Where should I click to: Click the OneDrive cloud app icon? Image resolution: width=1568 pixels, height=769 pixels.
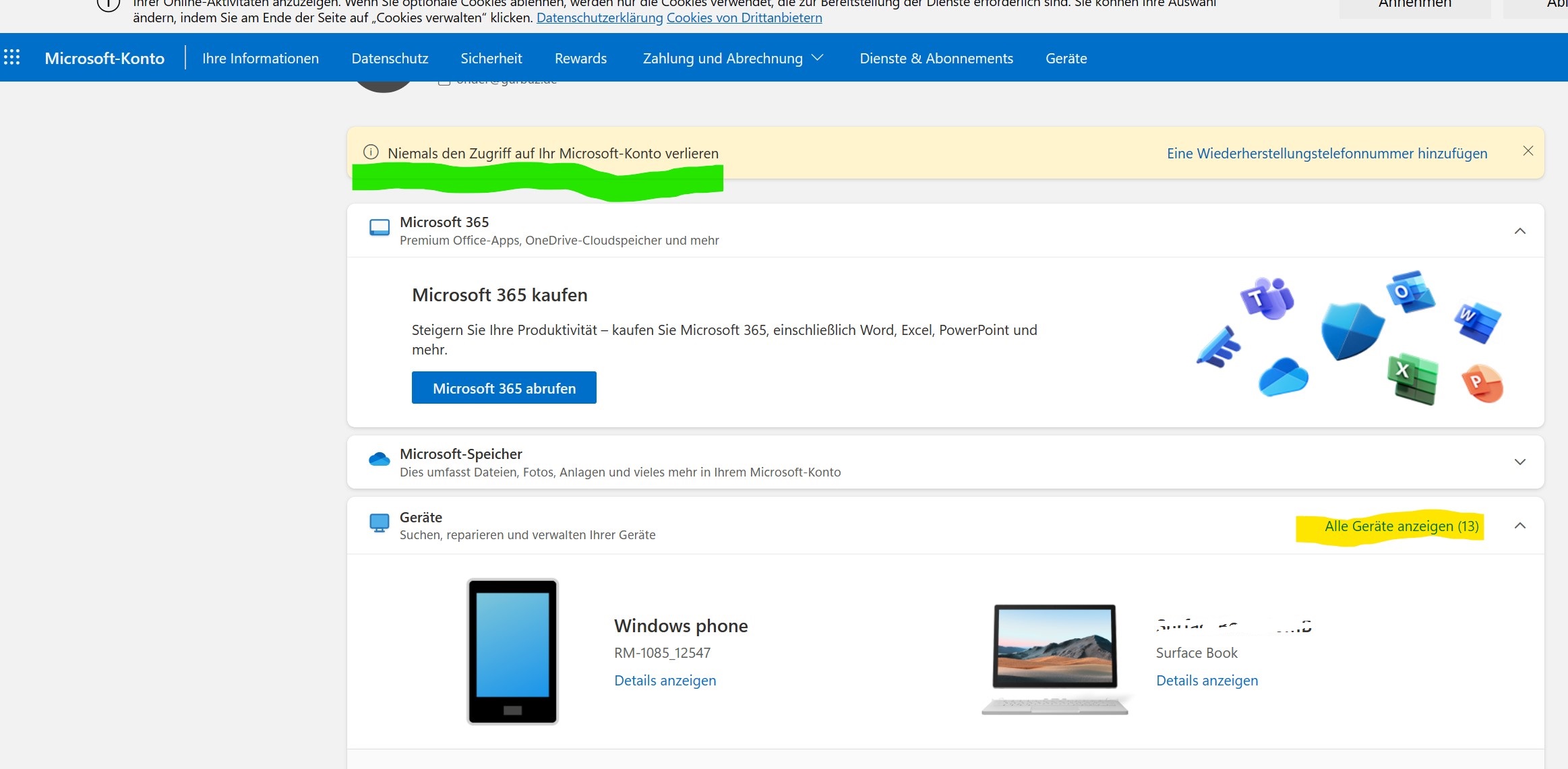[x=1284, y=377]
